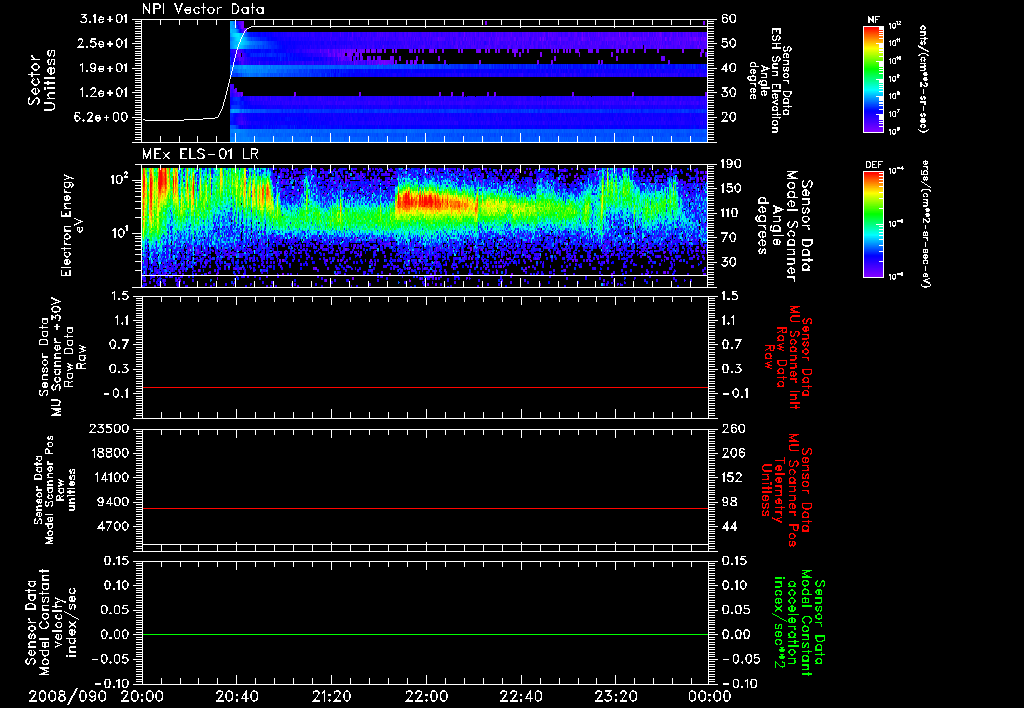Click the NF color bar units label
The width and height of the screenshot is (1024, 708).
(x=923, y=79)
